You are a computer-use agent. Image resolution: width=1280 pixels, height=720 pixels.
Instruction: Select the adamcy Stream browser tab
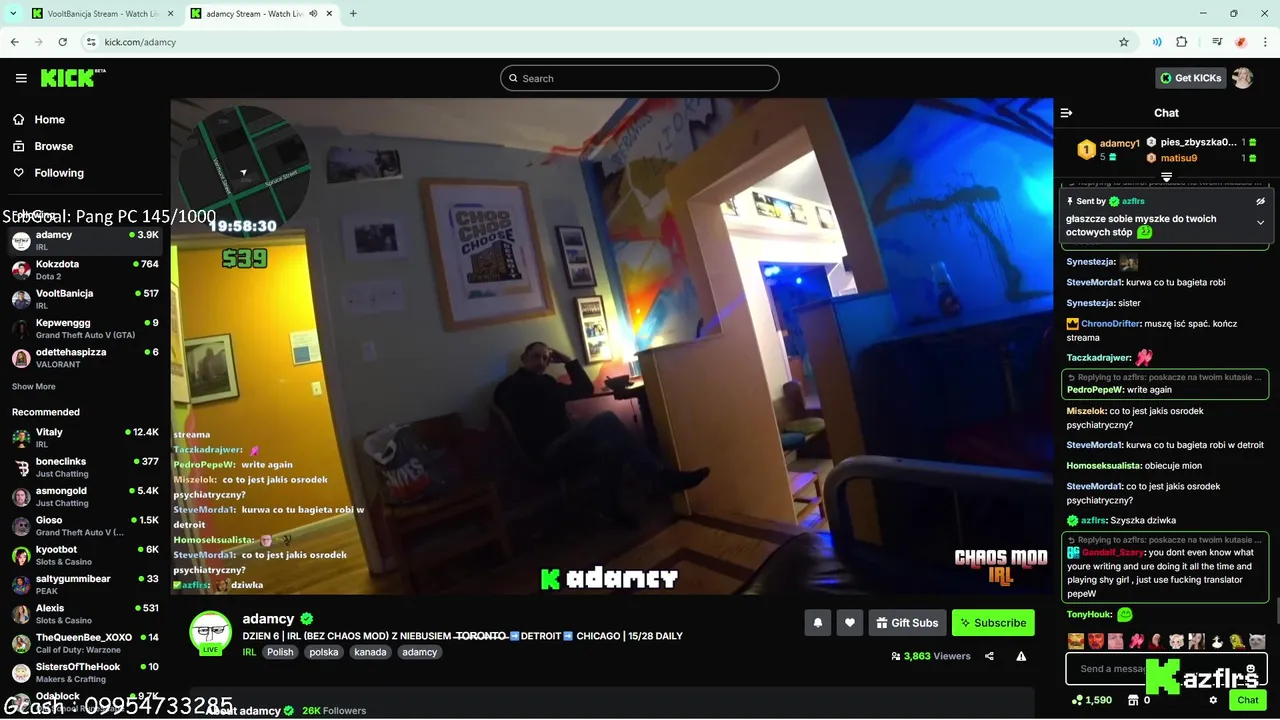(260, 14)
